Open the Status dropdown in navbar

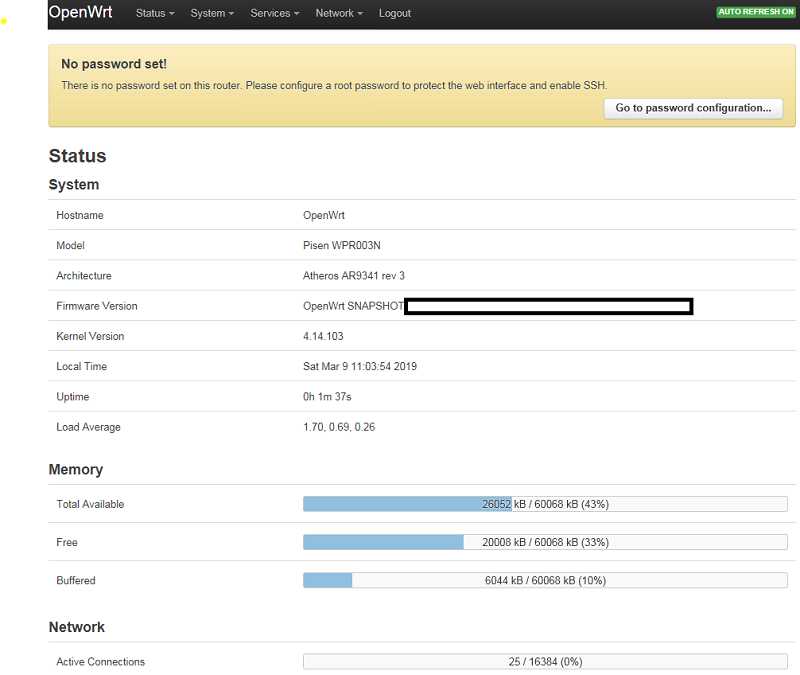coord(155,13)
